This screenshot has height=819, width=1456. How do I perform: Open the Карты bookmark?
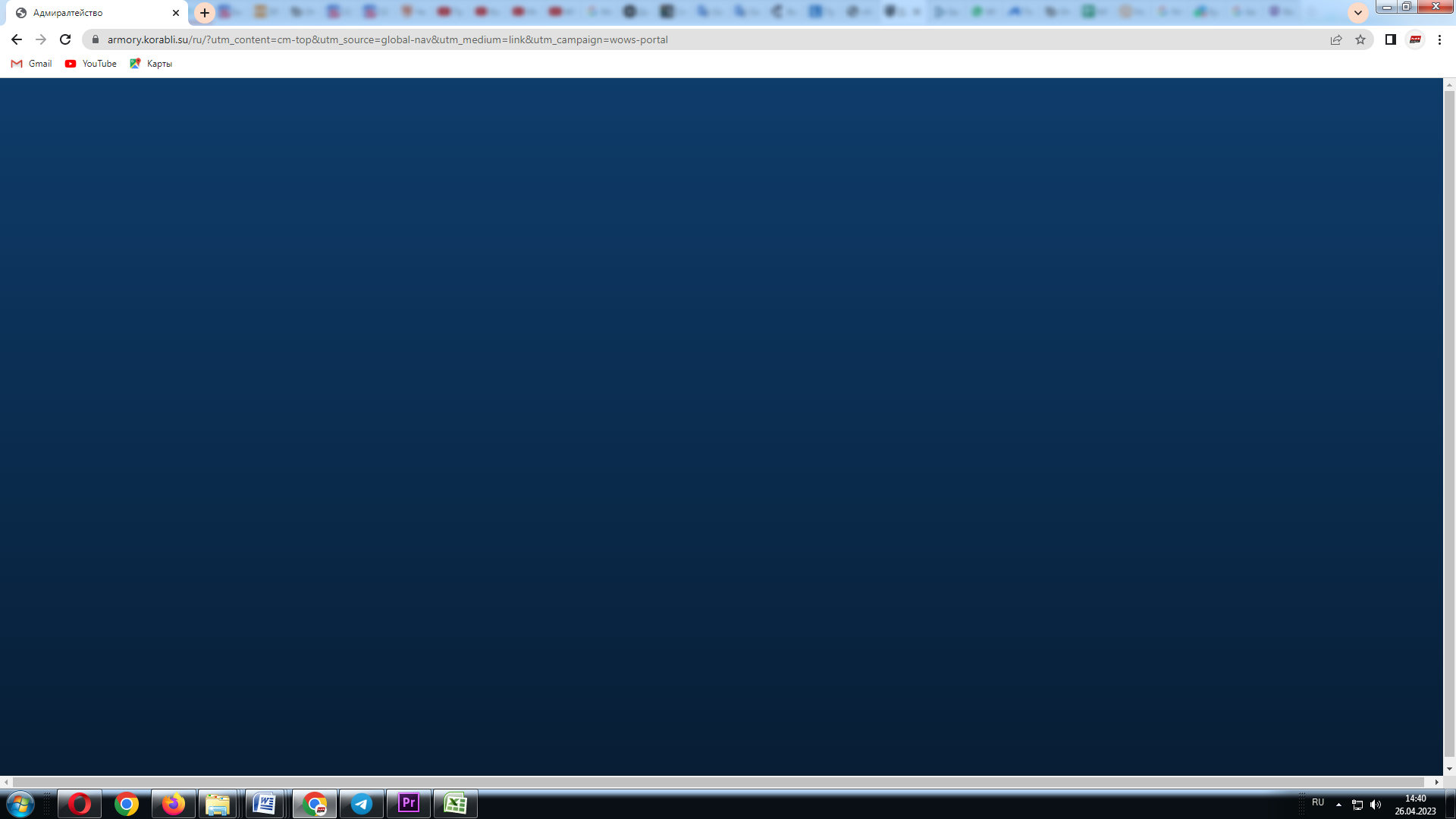pyautogui.click(x=151, y=64)
